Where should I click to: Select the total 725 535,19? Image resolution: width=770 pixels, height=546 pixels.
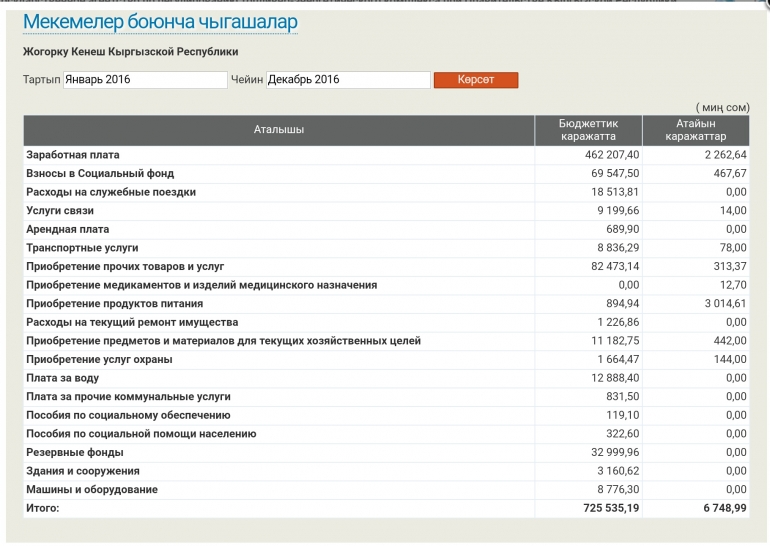click(611, 509)
